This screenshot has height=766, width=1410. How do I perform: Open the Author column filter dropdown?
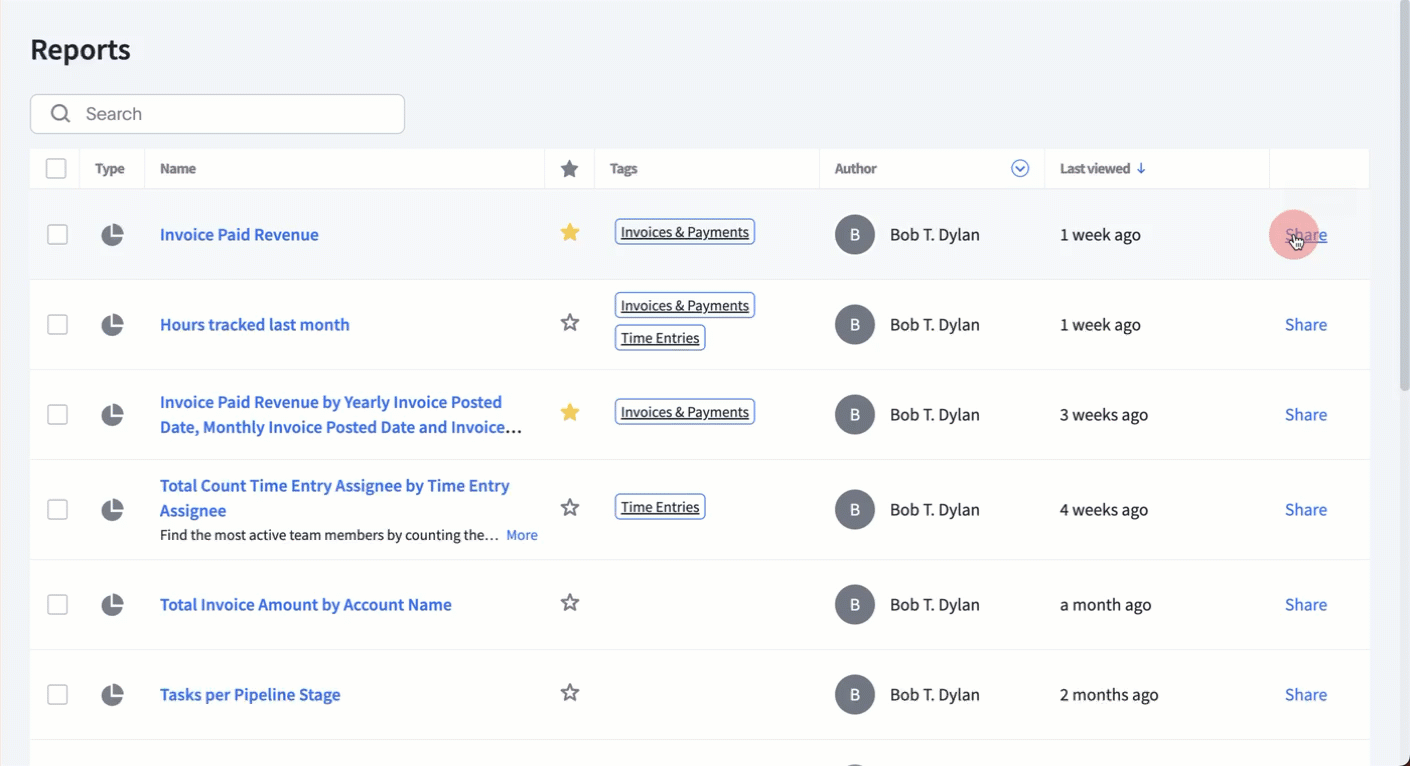tap(1020, 169)
